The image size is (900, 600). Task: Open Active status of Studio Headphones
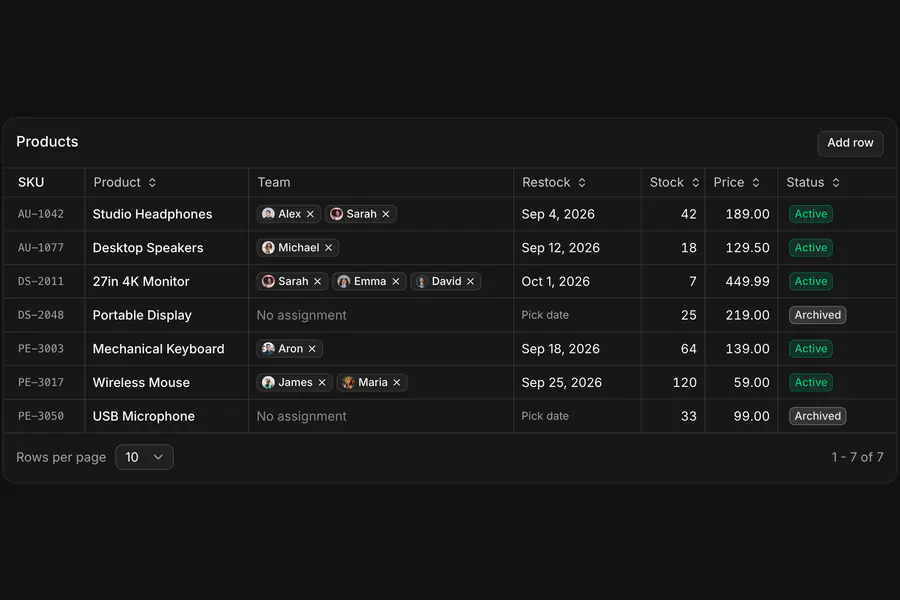[810, 214]
